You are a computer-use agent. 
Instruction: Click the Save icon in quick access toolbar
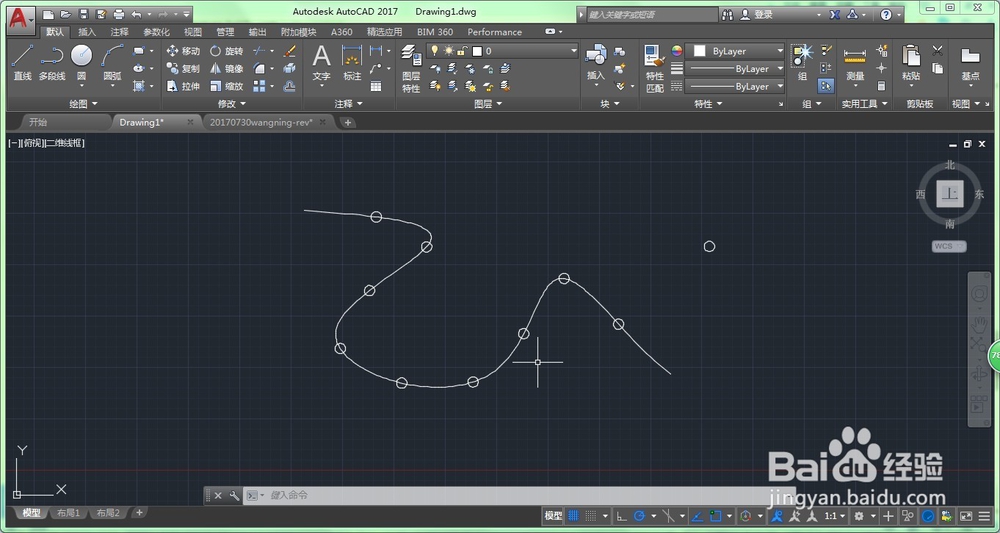[84, 14]
